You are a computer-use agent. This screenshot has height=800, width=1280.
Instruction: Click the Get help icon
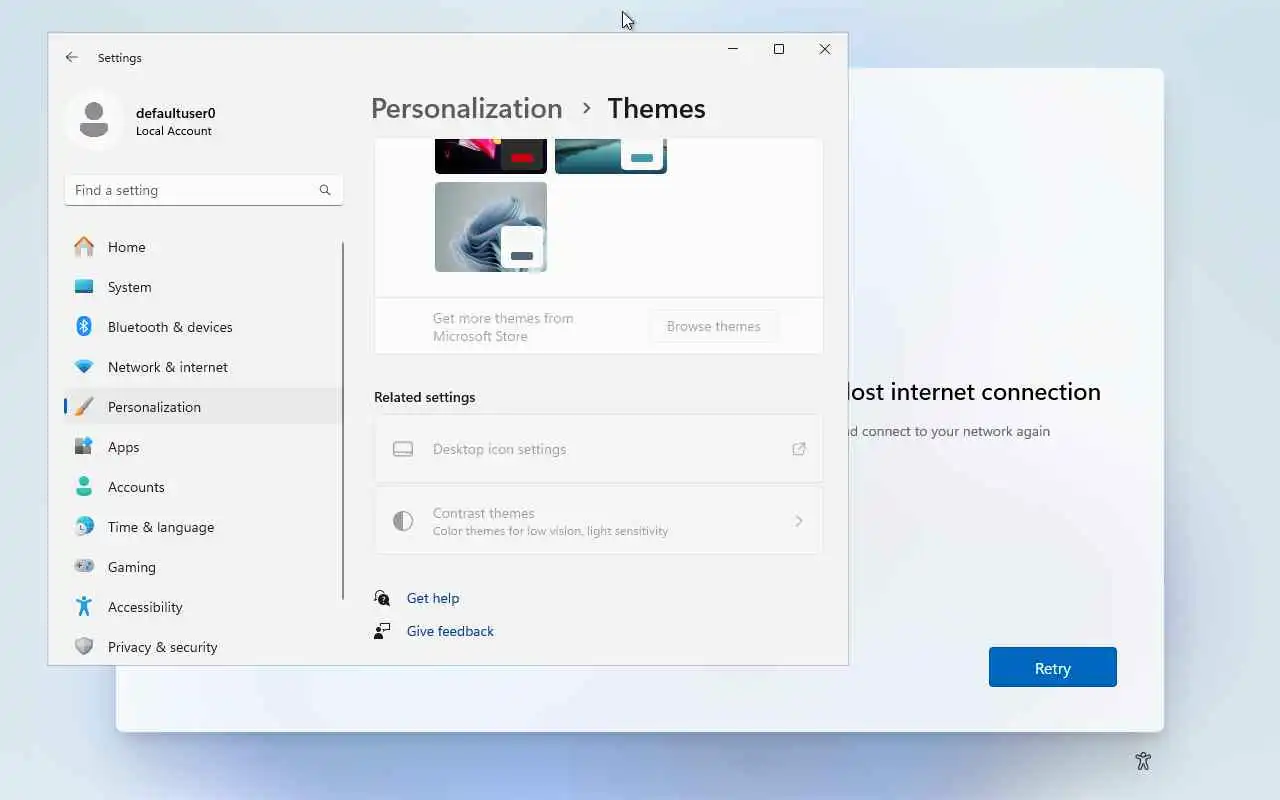pos(382,598)
